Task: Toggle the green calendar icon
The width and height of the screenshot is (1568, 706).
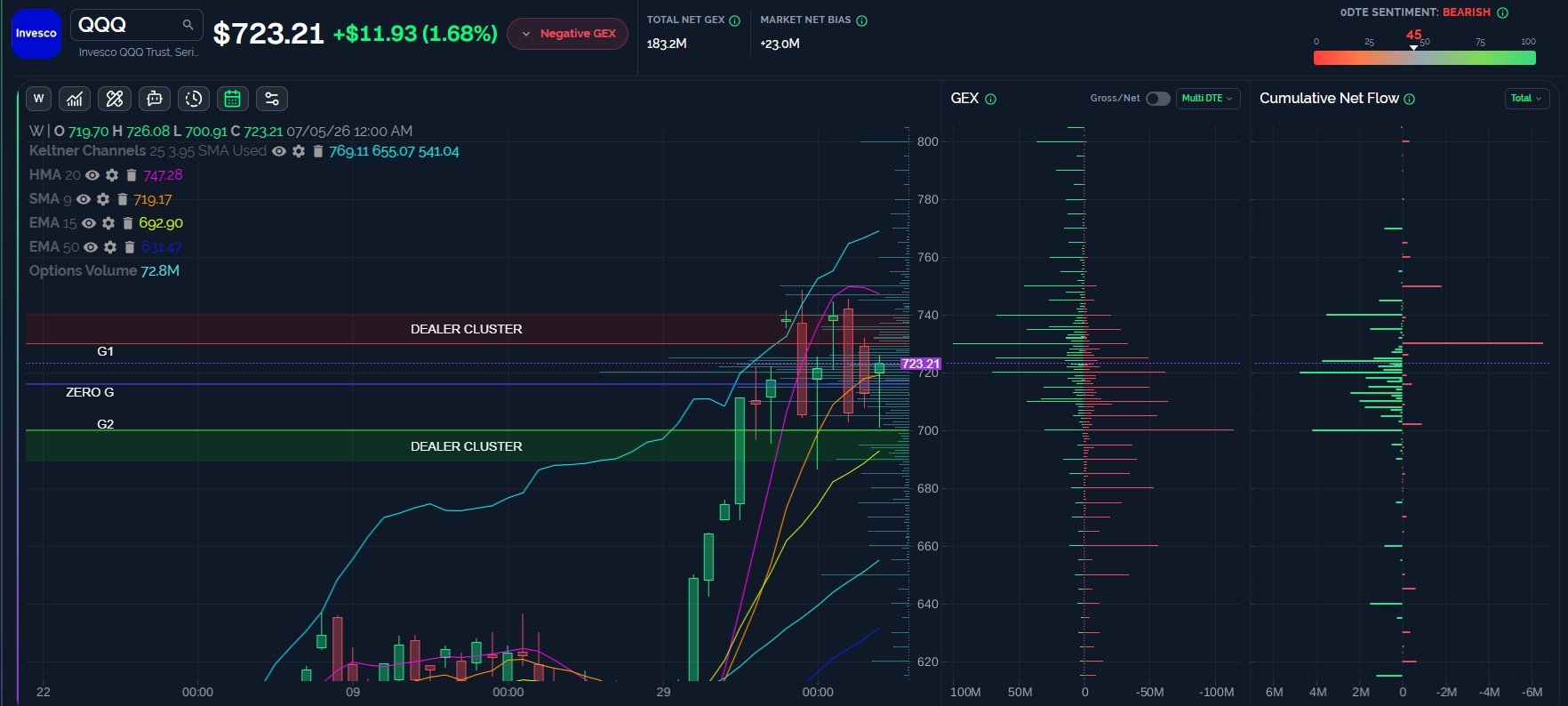Action: click(233, 99)
